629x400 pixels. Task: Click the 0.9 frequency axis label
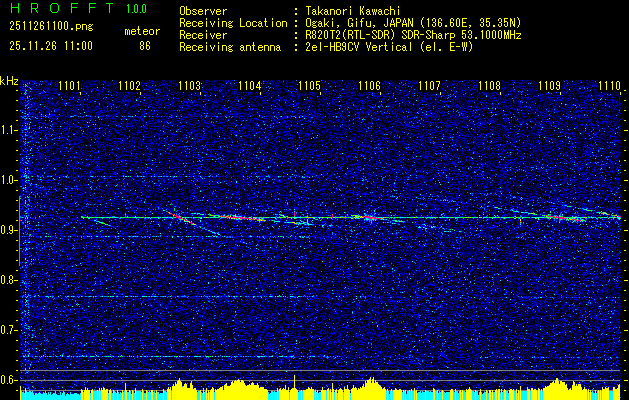(x=8, y=230)
